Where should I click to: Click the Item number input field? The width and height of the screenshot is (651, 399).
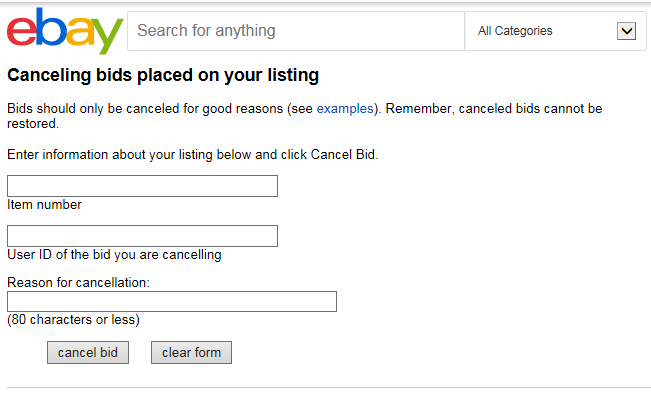pyautogui.click(x=142, y=186)
